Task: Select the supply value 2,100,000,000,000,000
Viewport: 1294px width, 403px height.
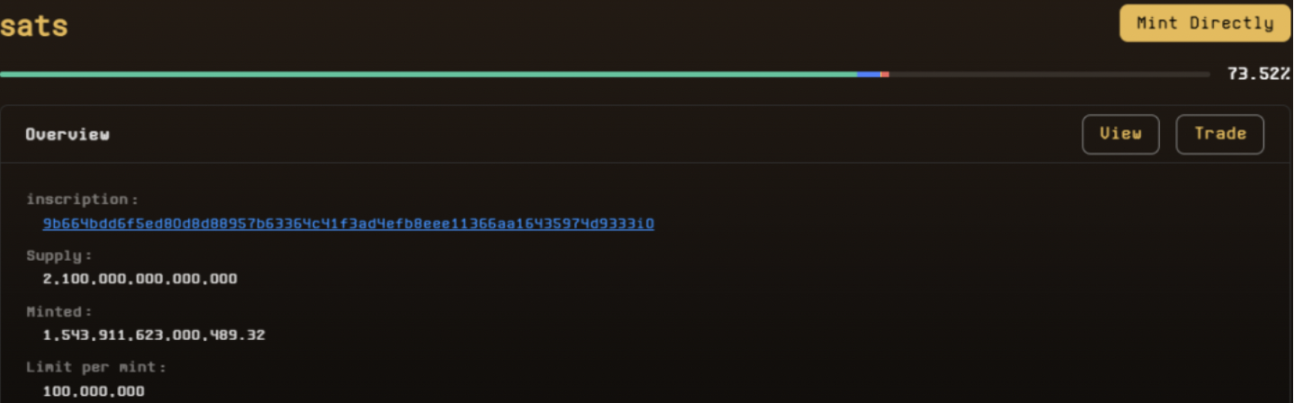Action: [x=140, y=279]
